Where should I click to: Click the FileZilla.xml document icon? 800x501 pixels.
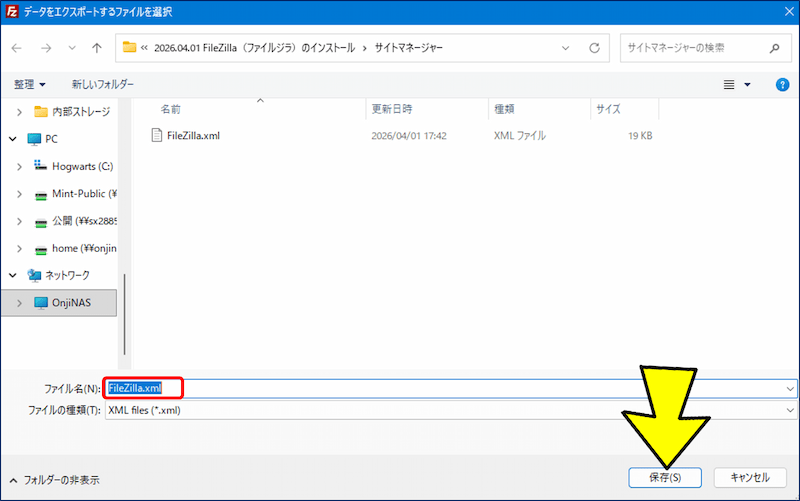point(157,135)
